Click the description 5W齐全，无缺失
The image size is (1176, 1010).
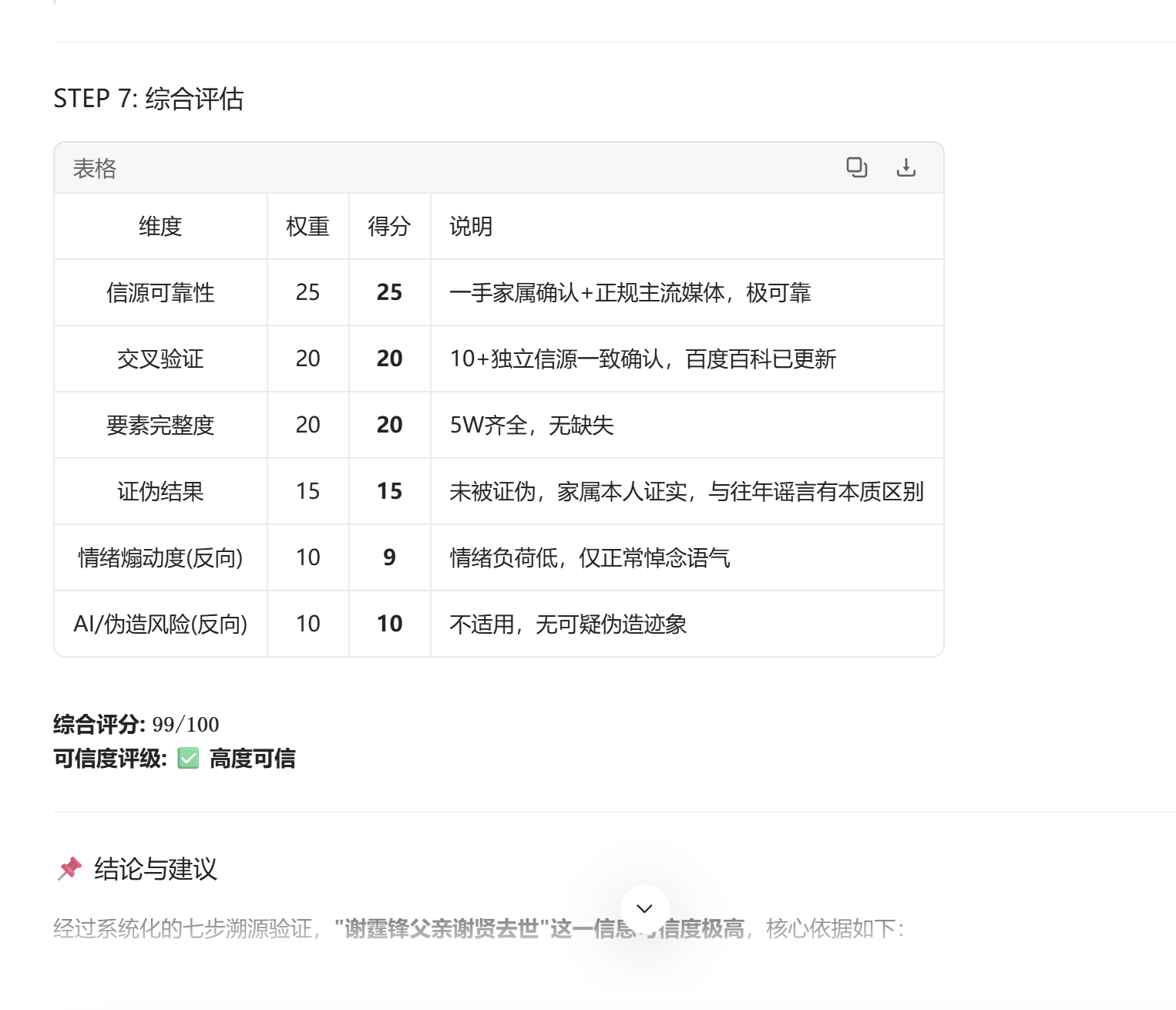532,426
